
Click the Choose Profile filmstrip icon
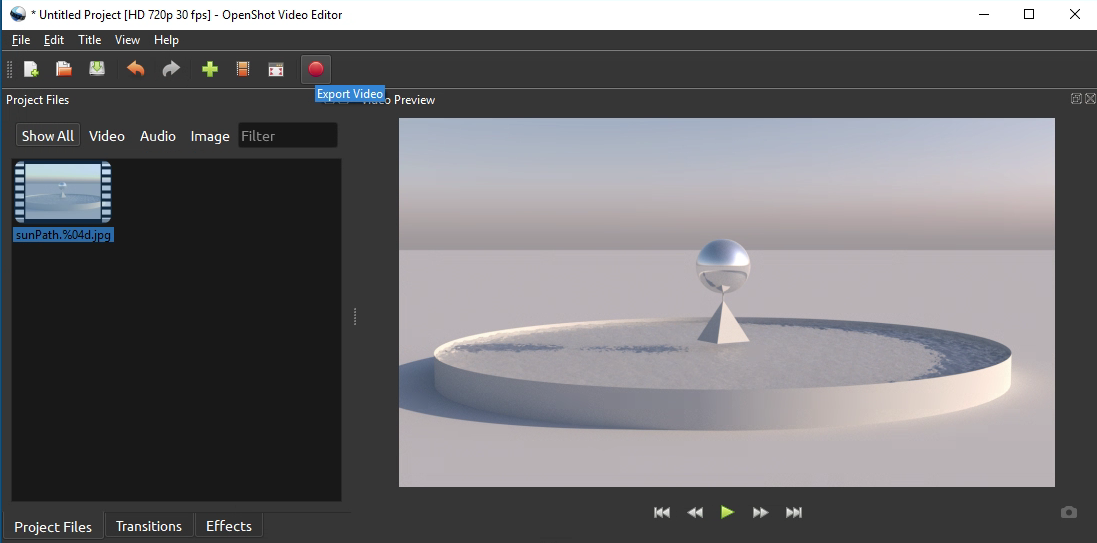click(243, 69)
